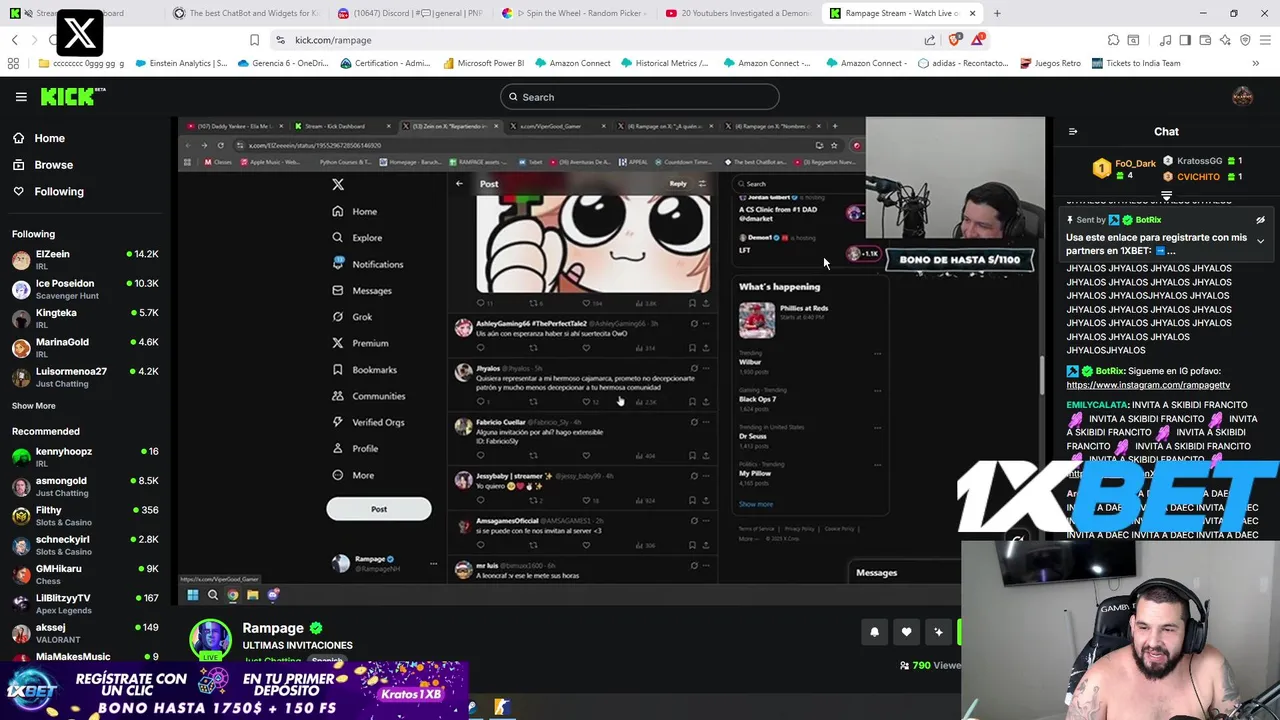Click the Kick search box

pyautogui.click(x=640, y=97)
